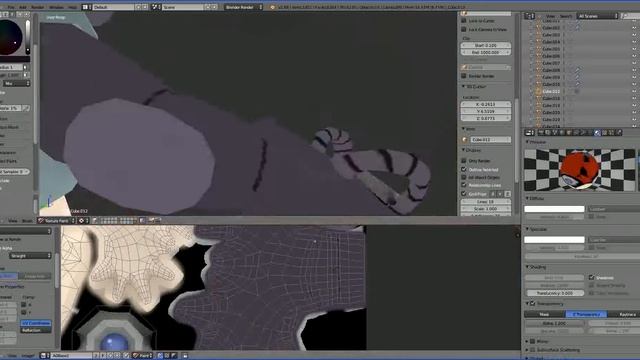Click the Outliner editor type selector icon
Viewport: 640px width, 360px height.
[529, 16]
